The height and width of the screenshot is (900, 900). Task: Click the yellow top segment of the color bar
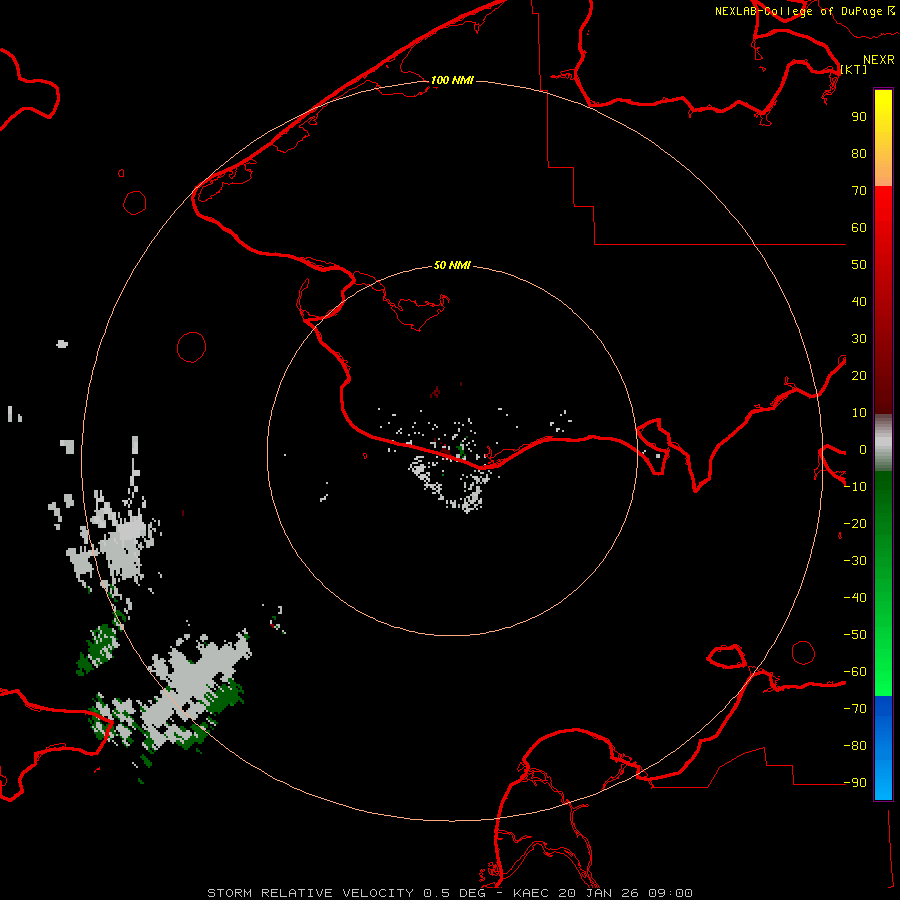(x=883, y=138)
